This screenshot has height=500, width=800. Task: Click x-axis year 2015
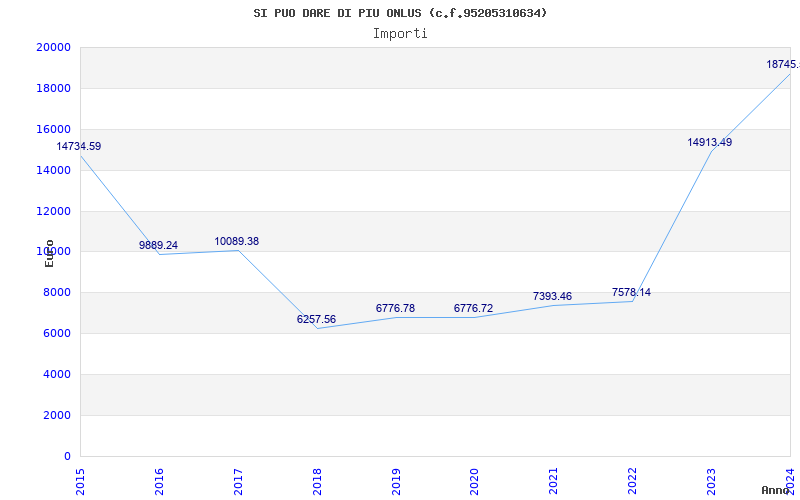[x=80, y=482]
